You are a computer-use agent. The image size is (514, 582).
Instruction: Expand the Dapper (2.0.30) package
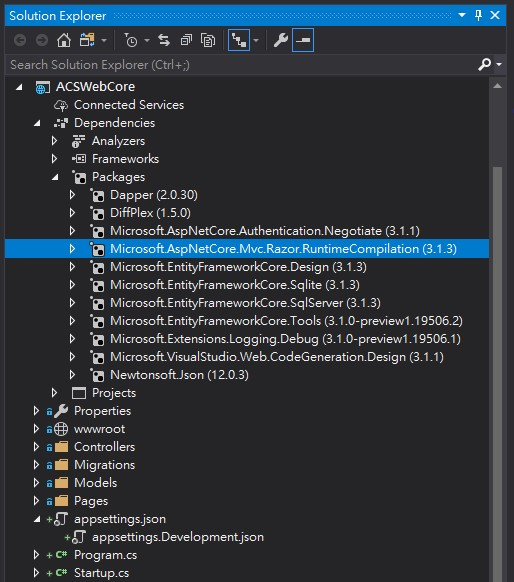(x=72, y=195)
